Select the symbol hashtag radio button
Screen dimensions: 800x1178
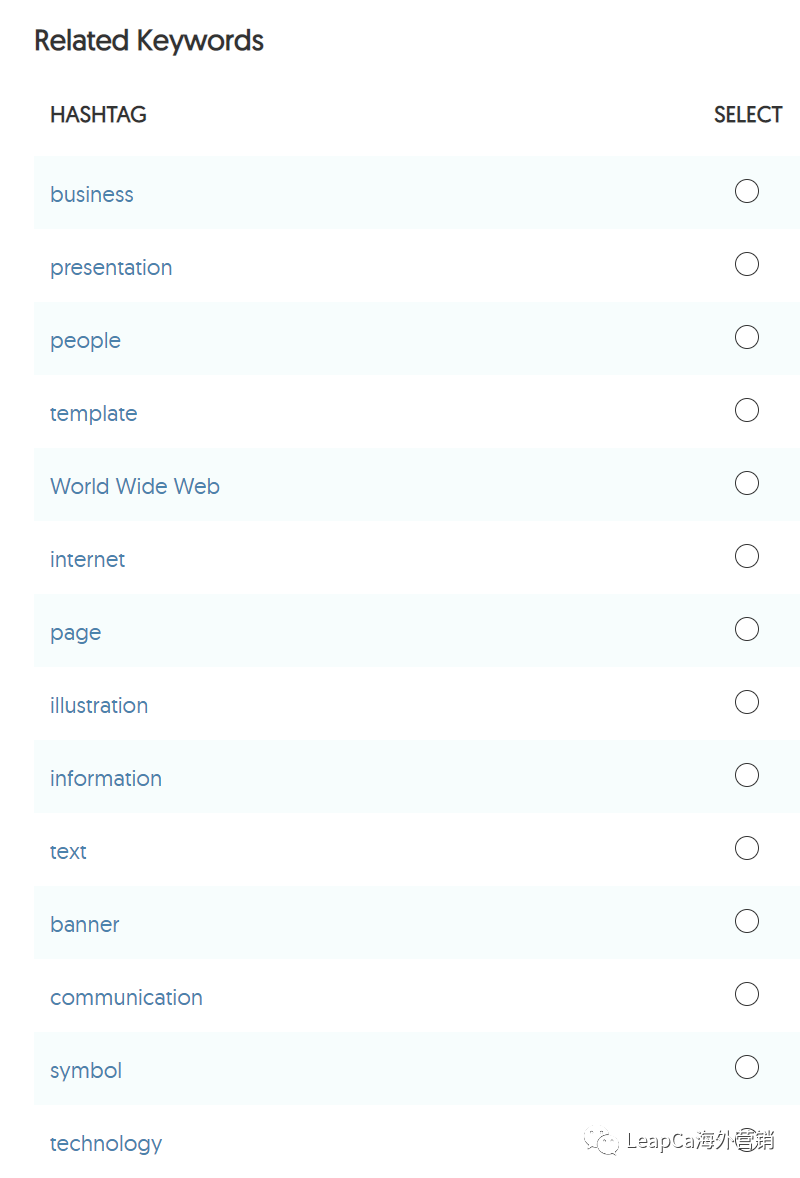coord(746,1067)
